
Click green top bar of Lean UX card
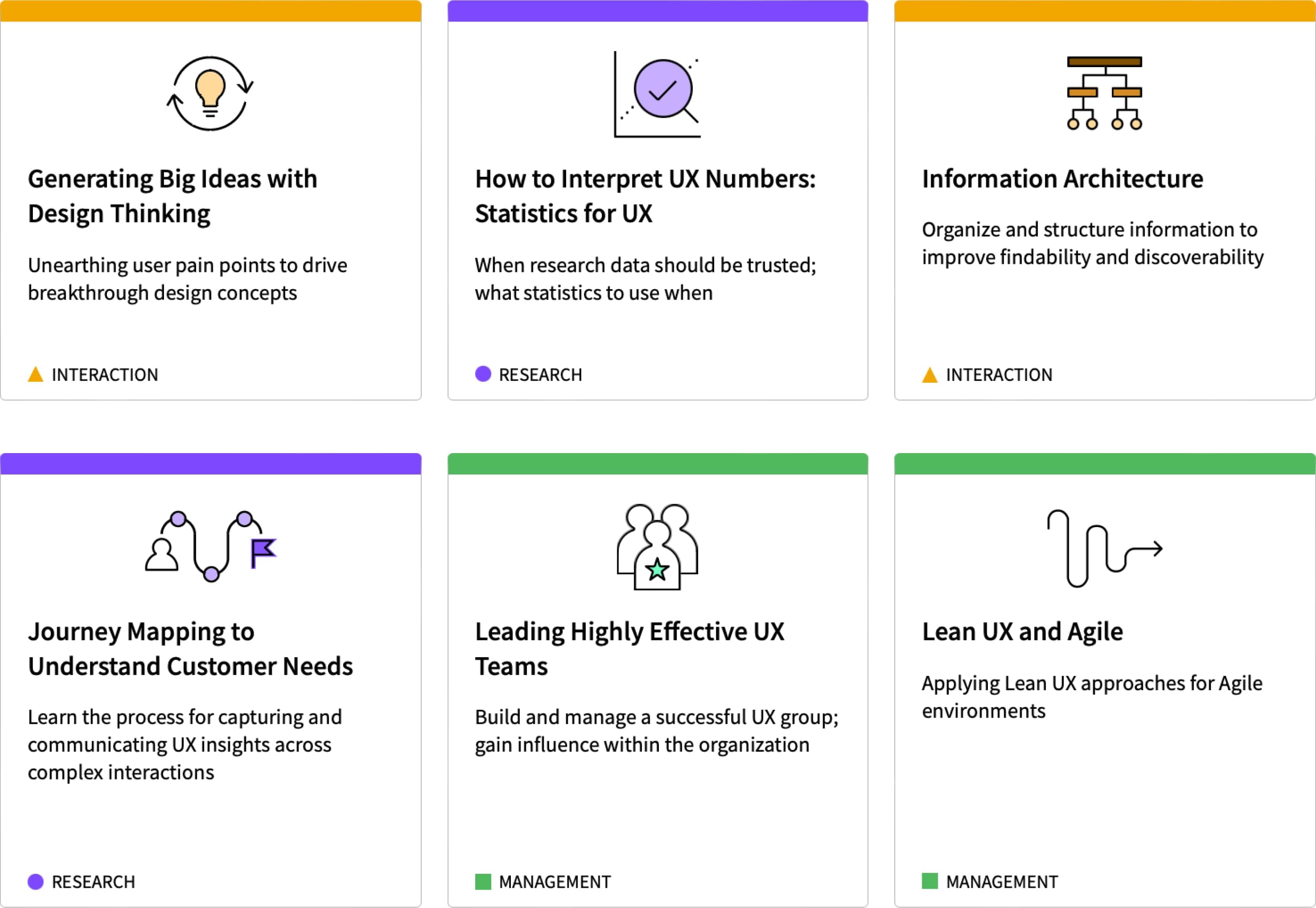pos(1105,464)
